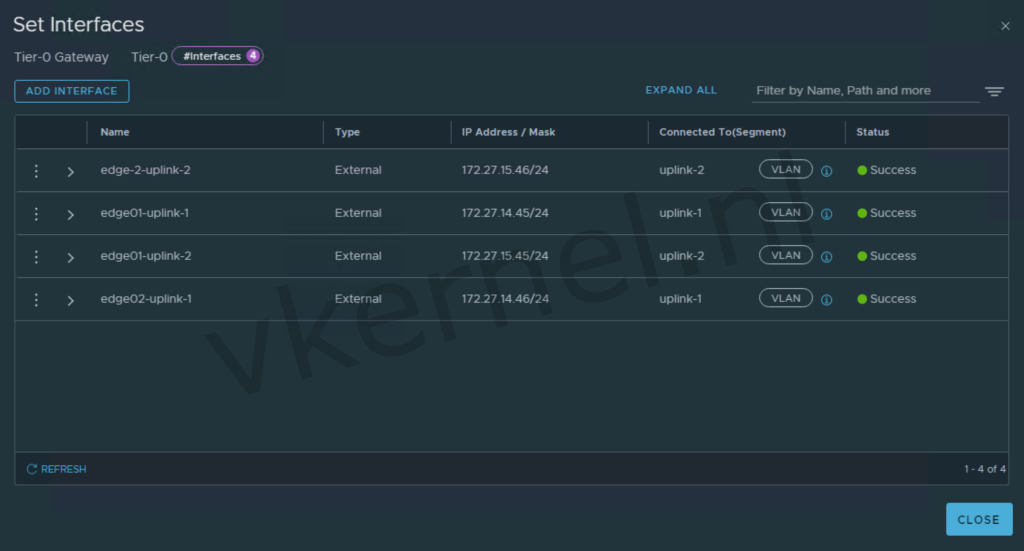1024x551 pixels.
Task: Focus the Filter by Name search field
Action: point(864,91)
